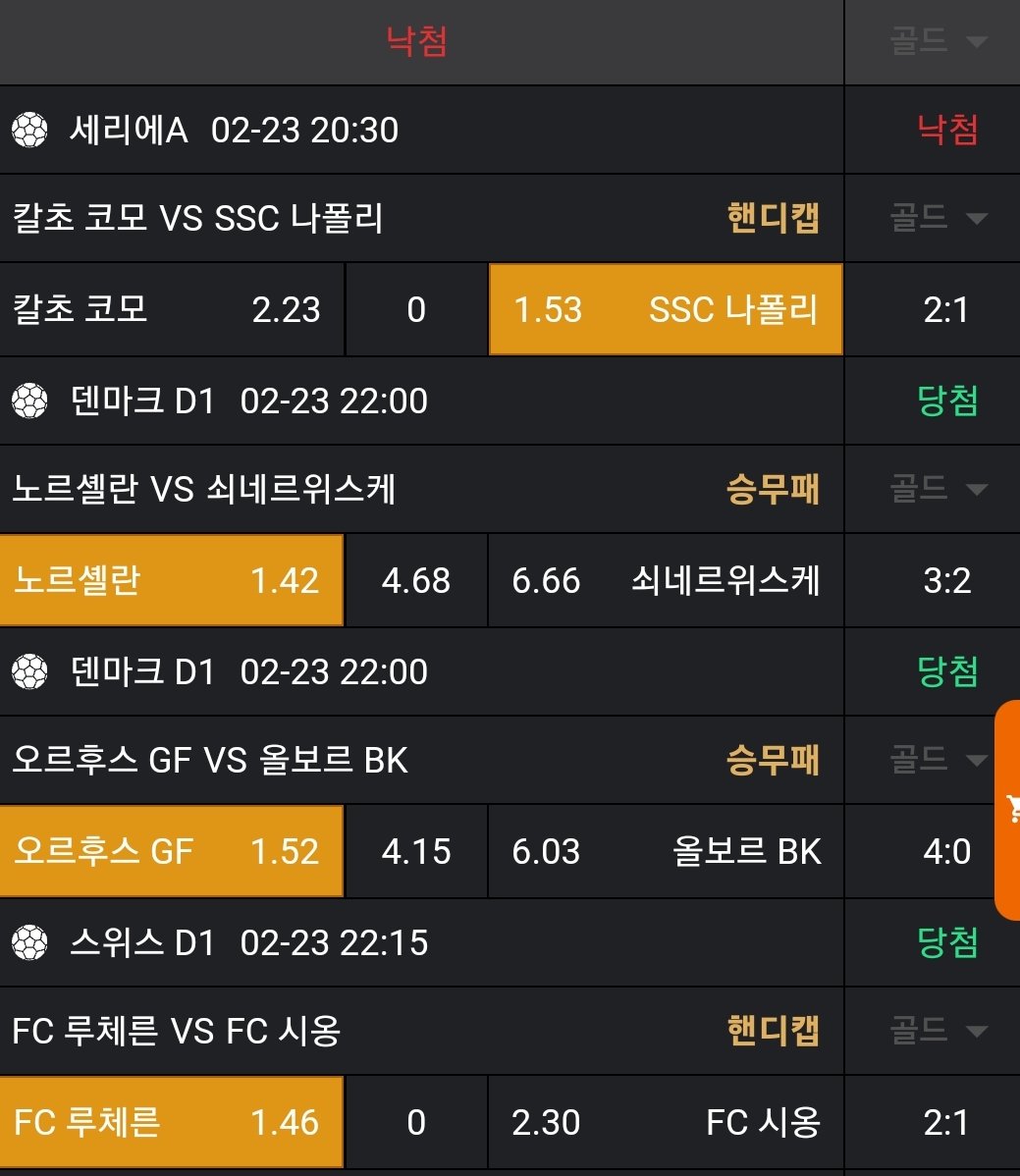Click the soccer ball icon above 노르셸란 match

pos(29,401)
